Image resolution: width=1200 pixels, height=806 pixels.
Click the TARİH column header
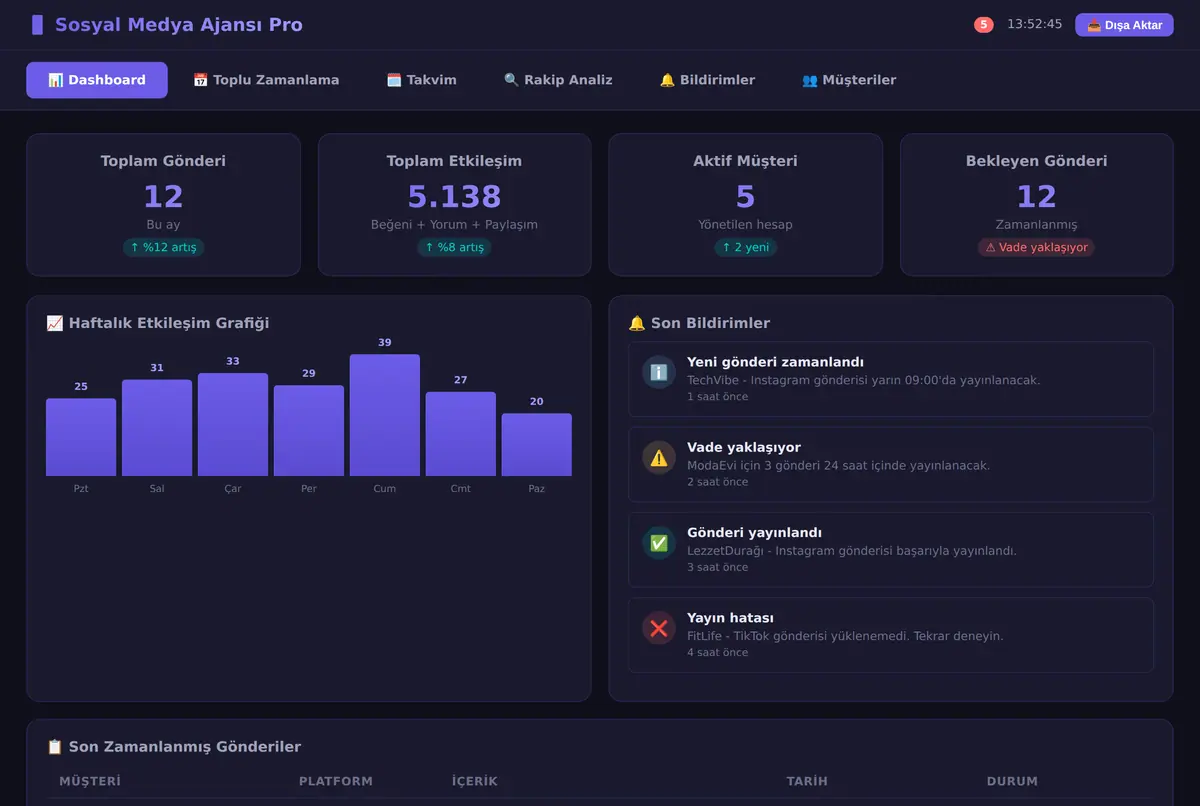point(807,781)
